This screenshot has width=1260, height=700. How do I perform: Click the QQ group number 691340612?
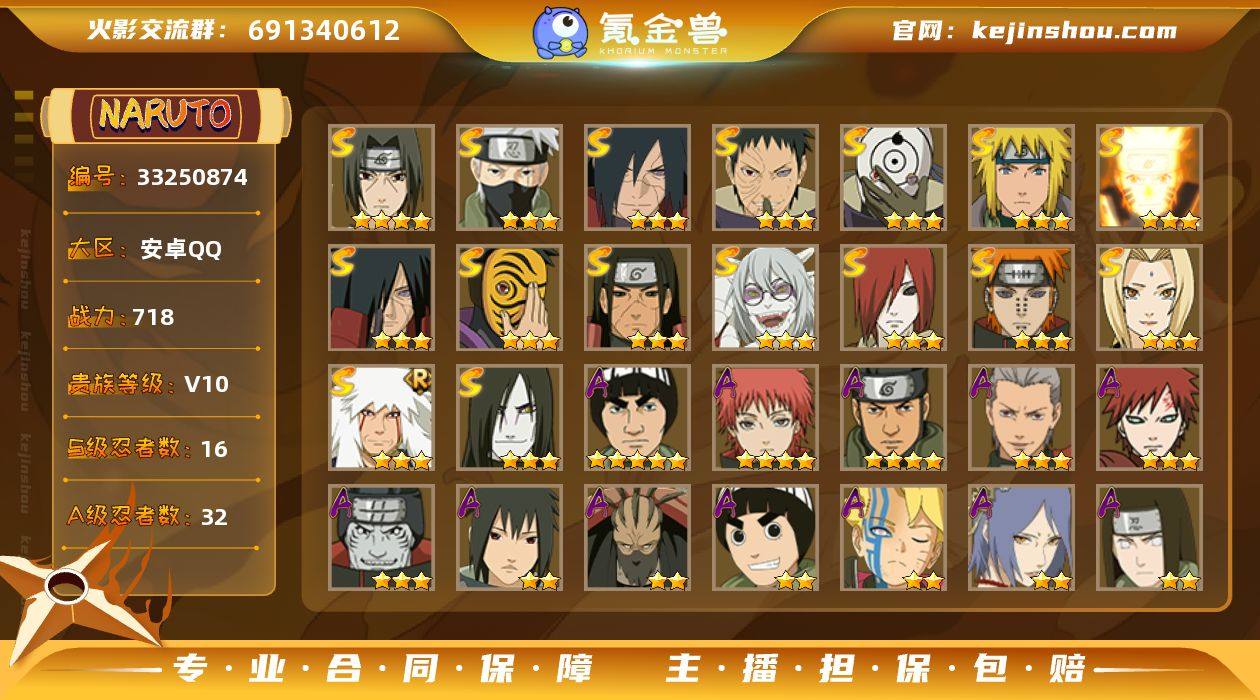324,30
